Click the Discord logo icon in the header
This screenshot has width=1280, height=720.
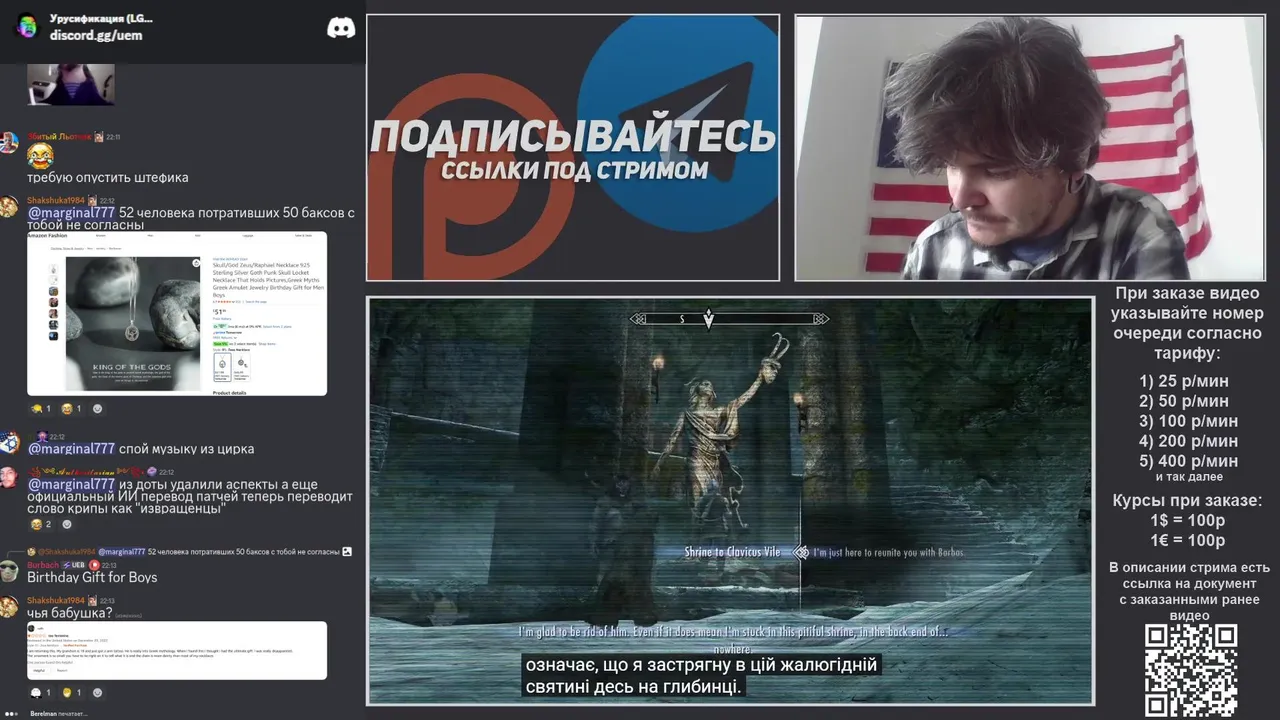point(341,28)
